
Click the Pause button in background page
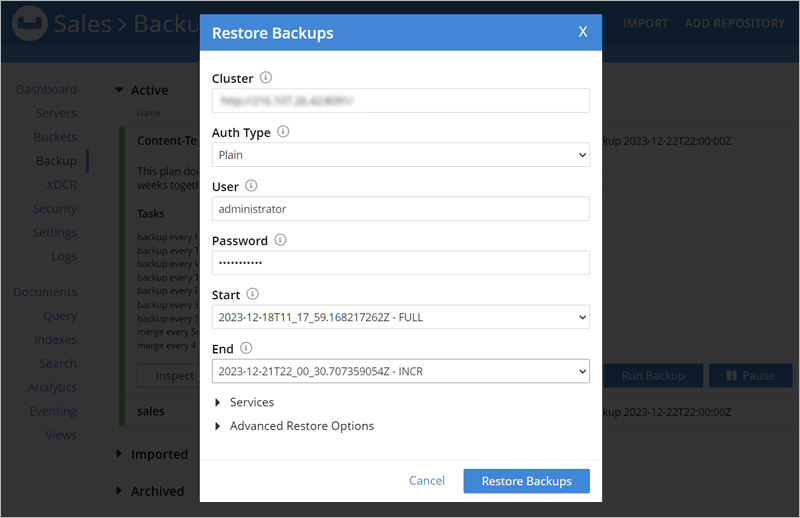tap(751, 376)
